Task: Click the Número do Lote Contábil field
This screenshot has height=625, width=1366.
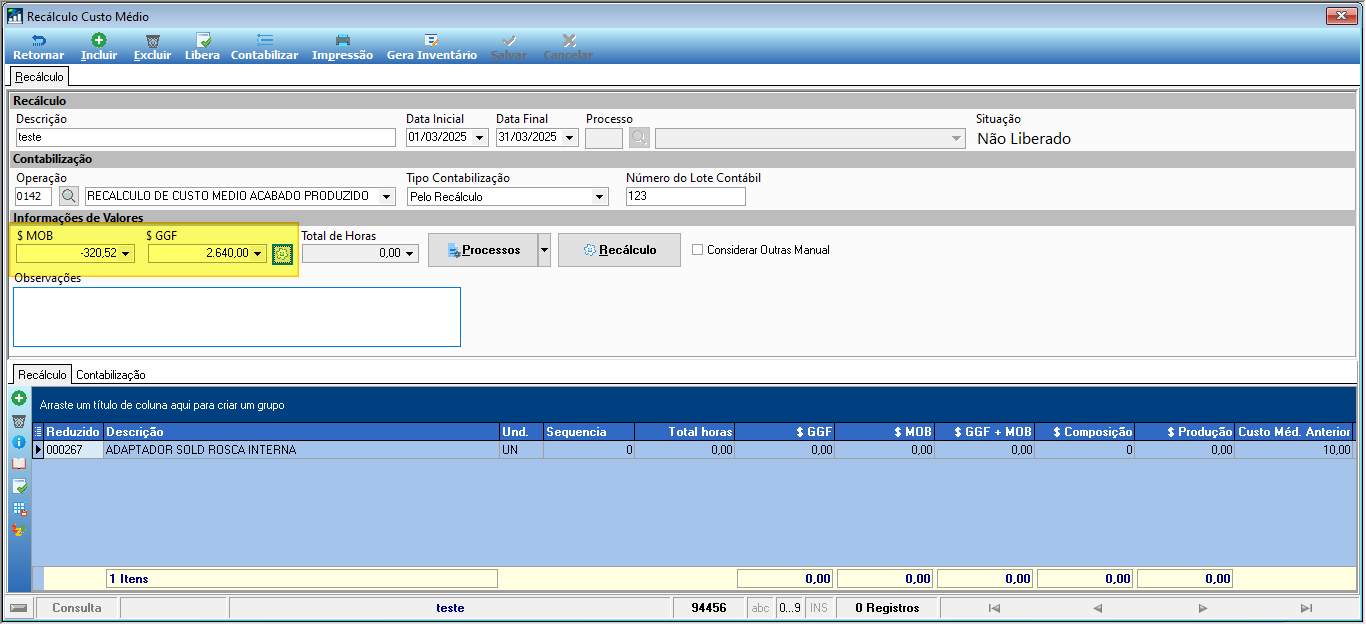Action: click(686, 197)
